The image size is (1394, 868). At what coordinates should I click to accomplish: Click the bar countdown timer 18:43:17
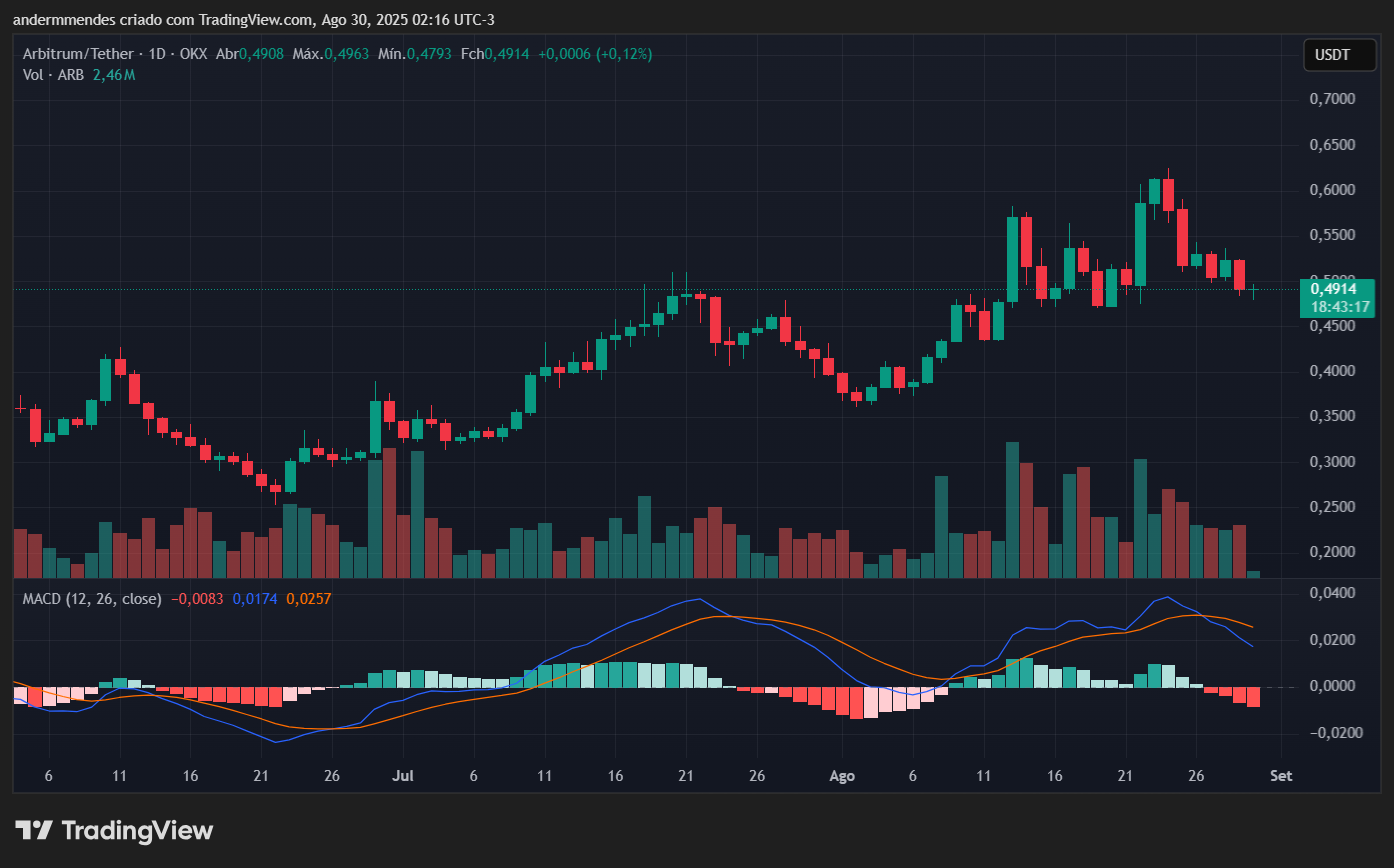pos(1339,307)
